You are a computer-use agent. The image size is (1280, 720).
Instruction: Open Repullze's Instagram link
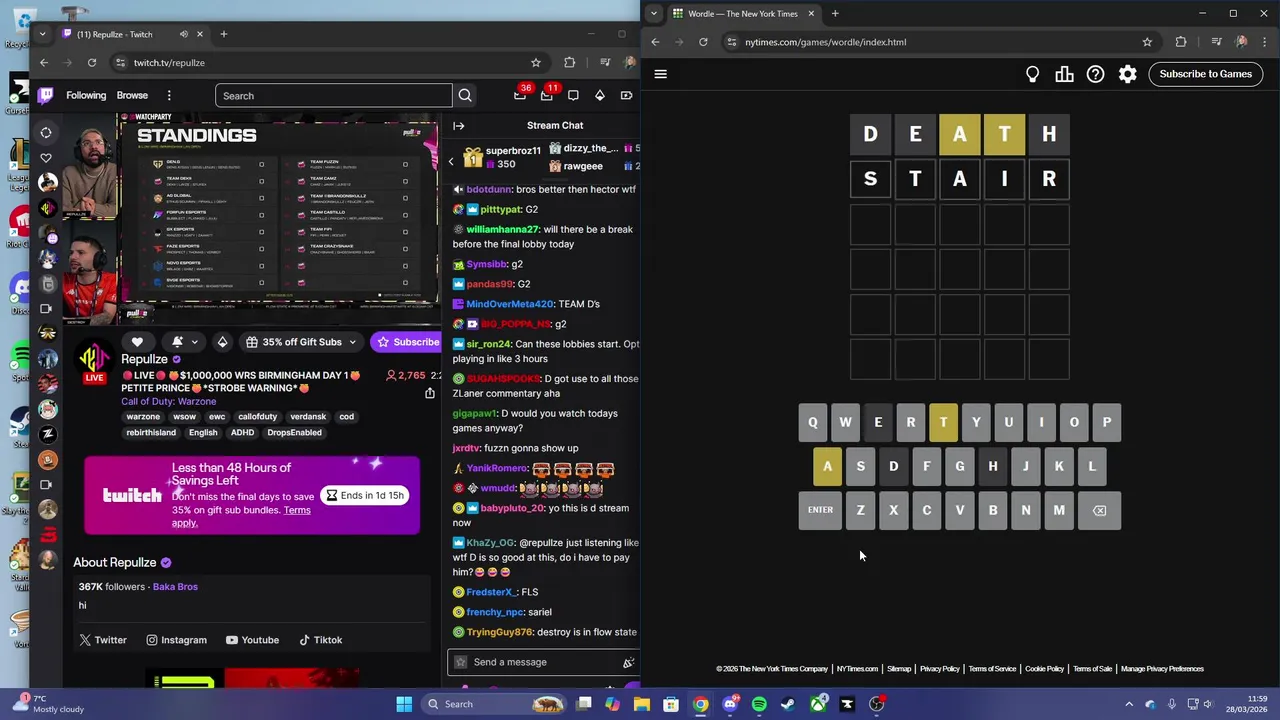coord(177,640)
